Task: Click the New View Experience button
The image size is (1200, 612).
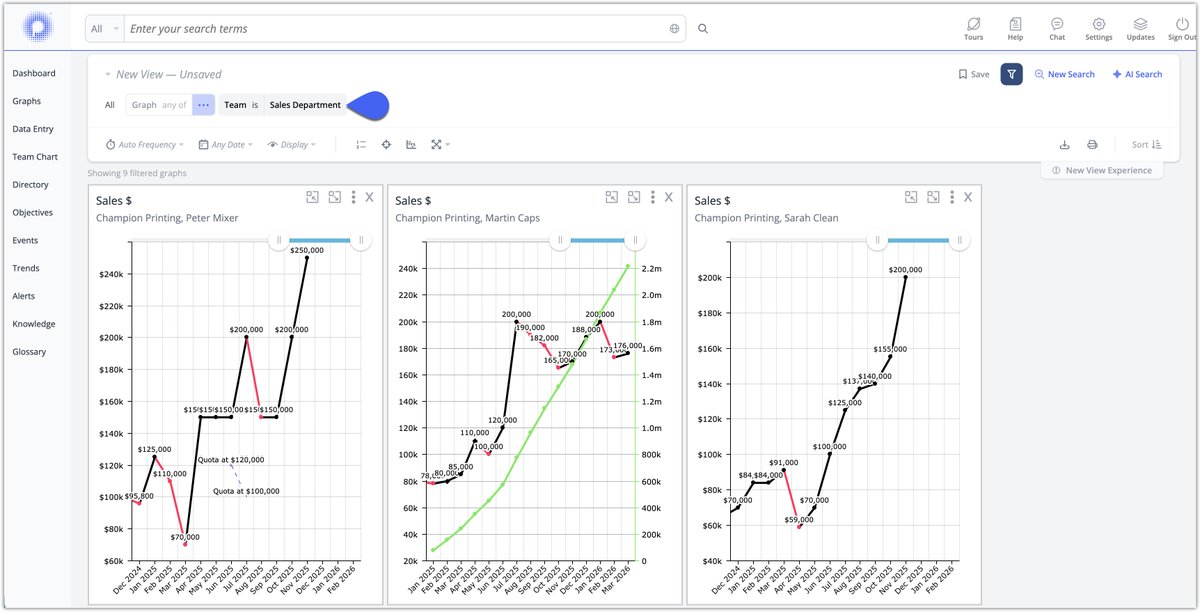Action: 1102,171
